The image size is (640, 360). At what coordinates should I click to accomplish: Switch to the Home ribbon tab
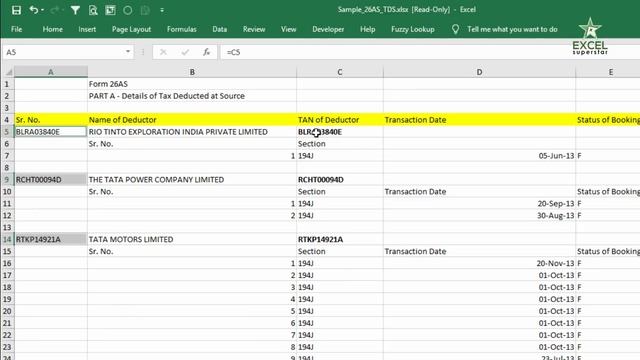point(53,29)
